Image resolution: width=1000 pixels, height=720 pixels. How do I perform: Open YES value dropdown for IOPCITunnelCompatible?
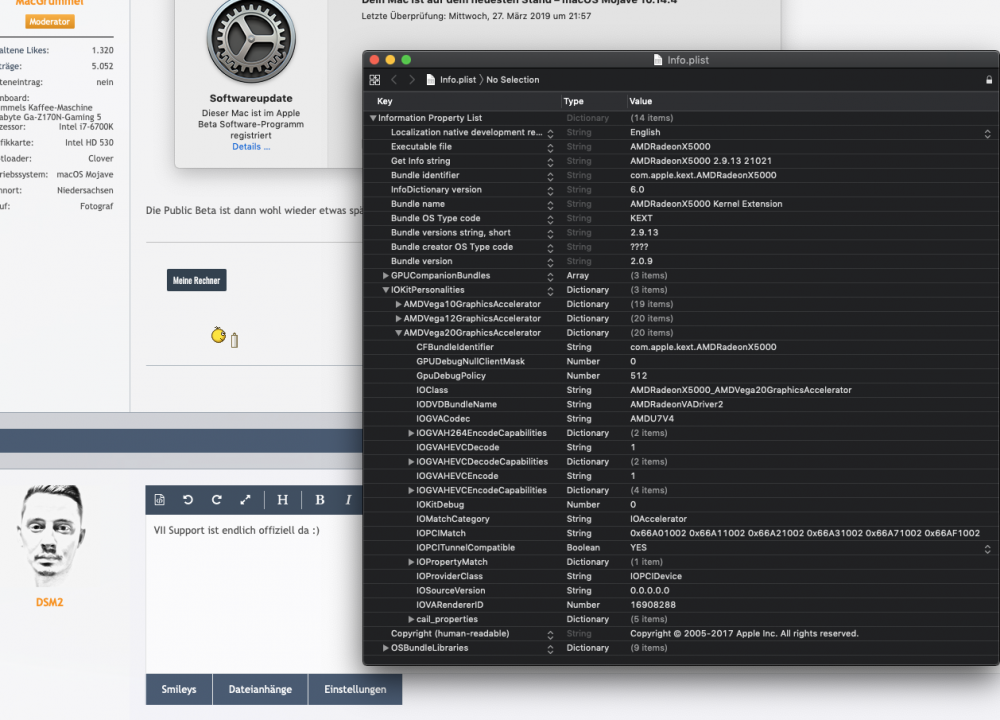point(987,548)
